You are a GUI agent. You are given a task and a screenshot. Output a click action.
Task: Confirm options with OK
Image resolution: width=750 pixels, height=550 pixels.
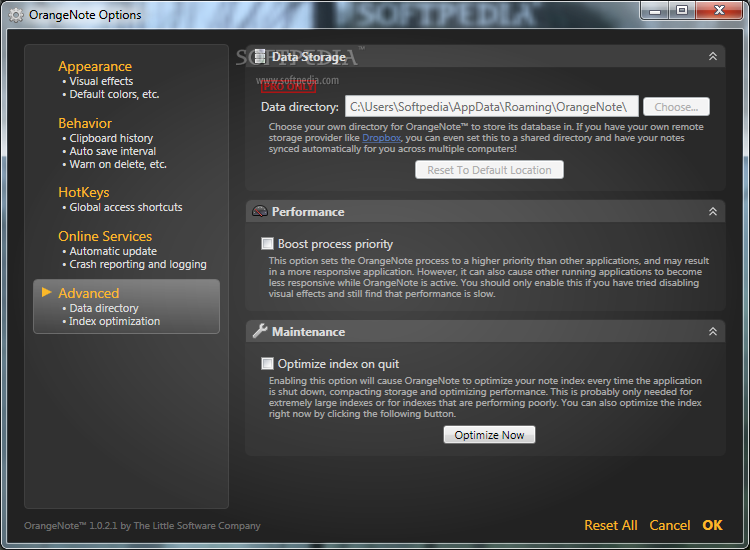[x=712, y=525]
